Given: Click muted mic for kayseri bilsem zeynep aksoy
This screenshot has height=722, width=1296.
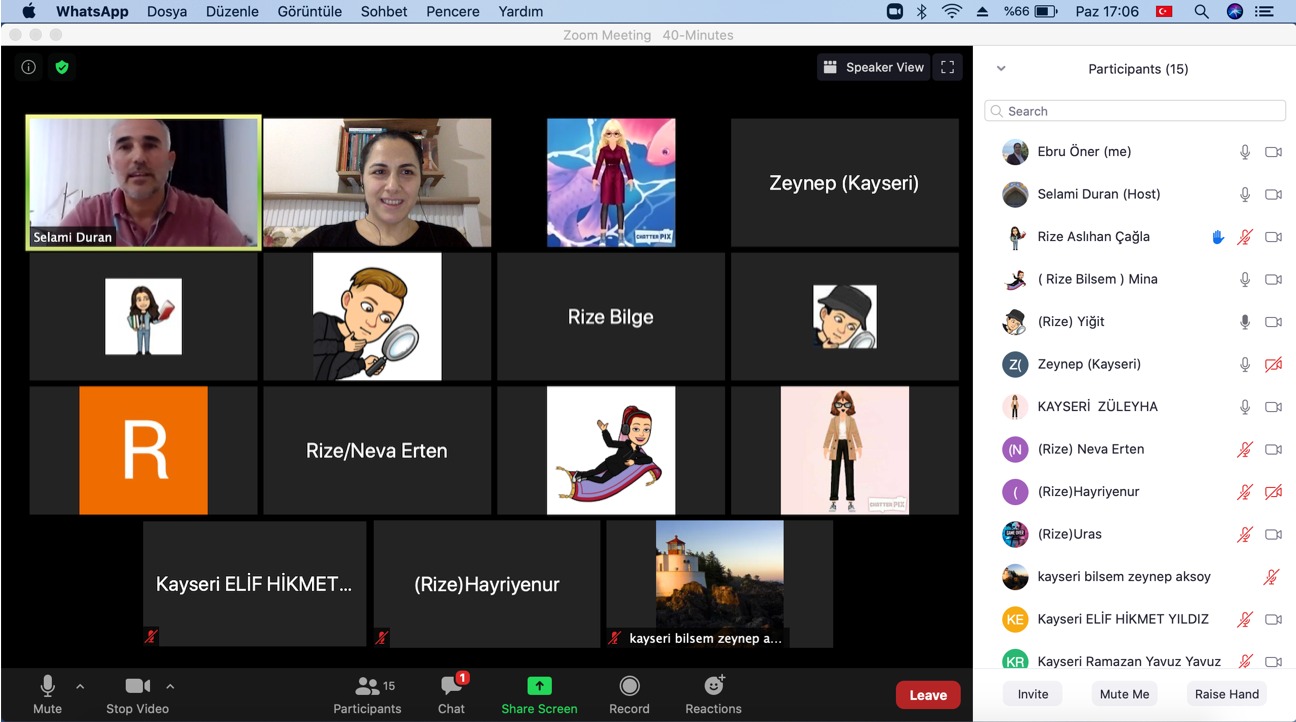Looking at the screenshot, I should coord(1271,577).
